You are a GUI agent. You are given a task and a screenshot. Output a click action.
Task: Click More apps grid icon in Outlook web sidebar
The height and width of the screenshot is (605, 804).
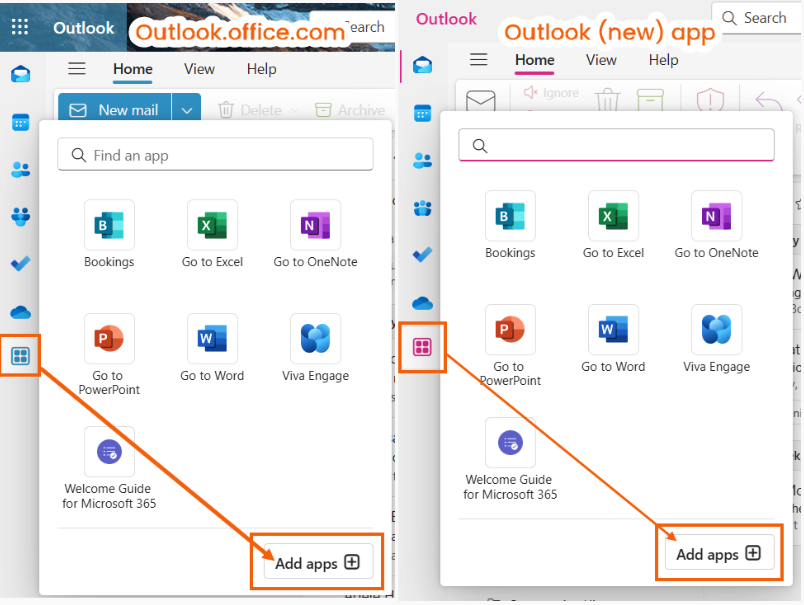21,356
